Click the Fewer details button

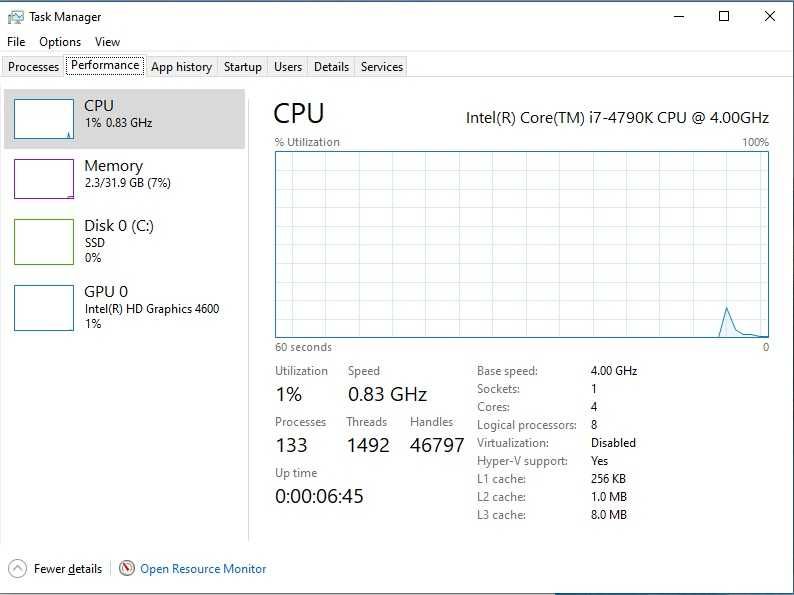[68, 569]
